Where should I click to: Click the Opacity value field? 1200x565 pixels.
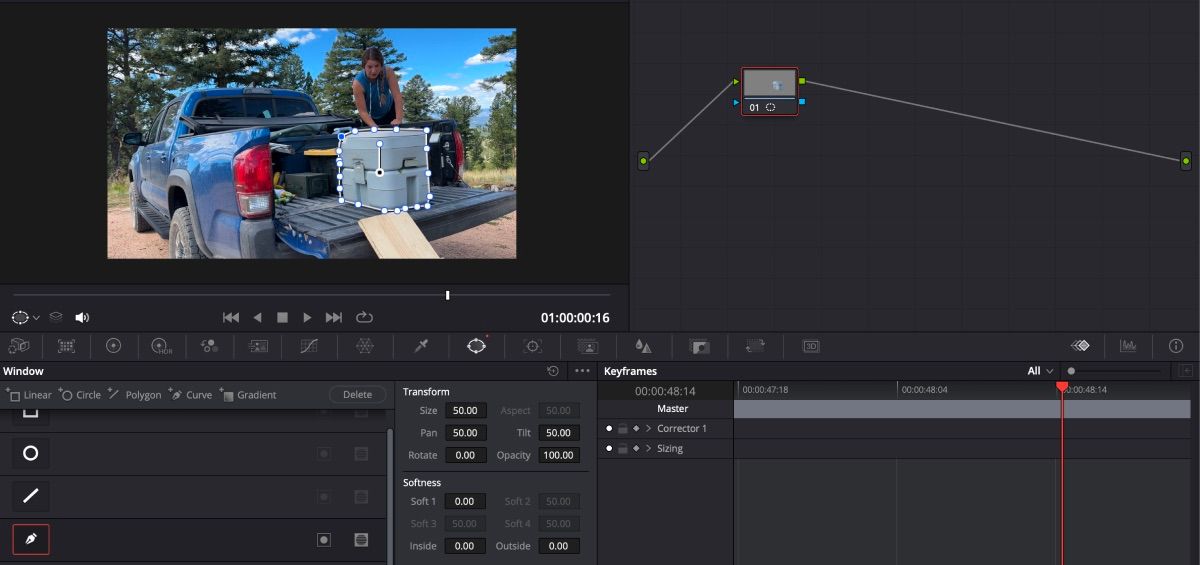[x=558, y=455]
